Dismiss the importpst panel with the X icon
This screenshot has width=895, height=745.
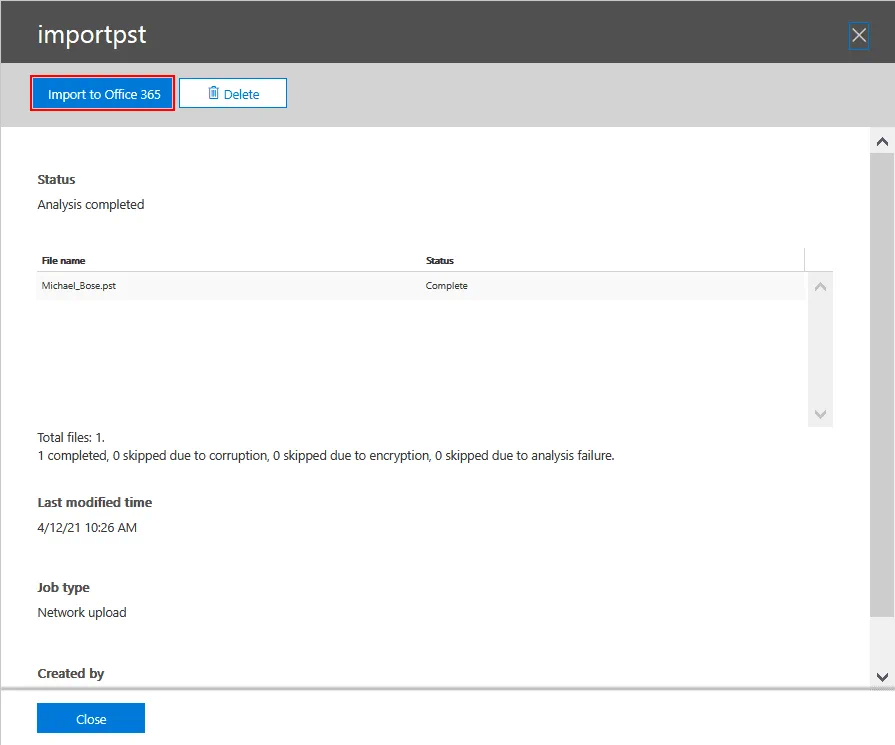pyautogui.click(x=858, y=37)
